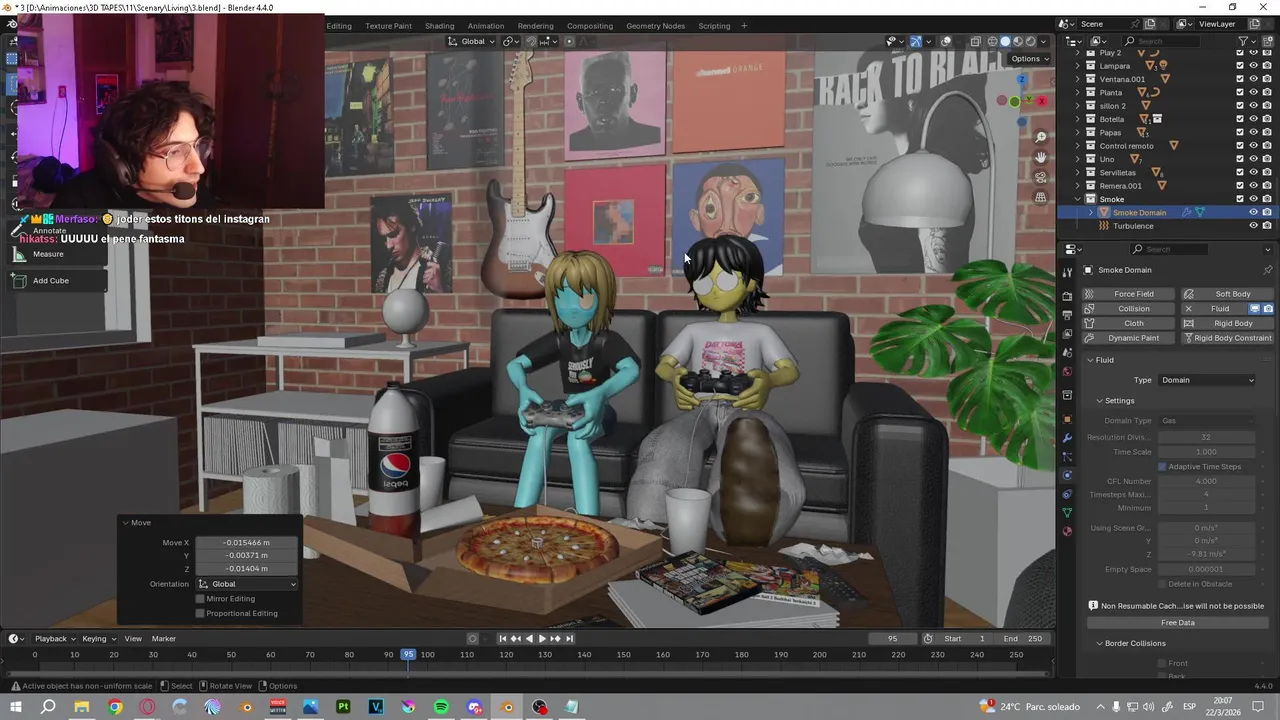The width and height of the screenshot is (1280, 720).
Task: Open the fluid Type Domain dropdown
Action: [x=1207, y=380]
